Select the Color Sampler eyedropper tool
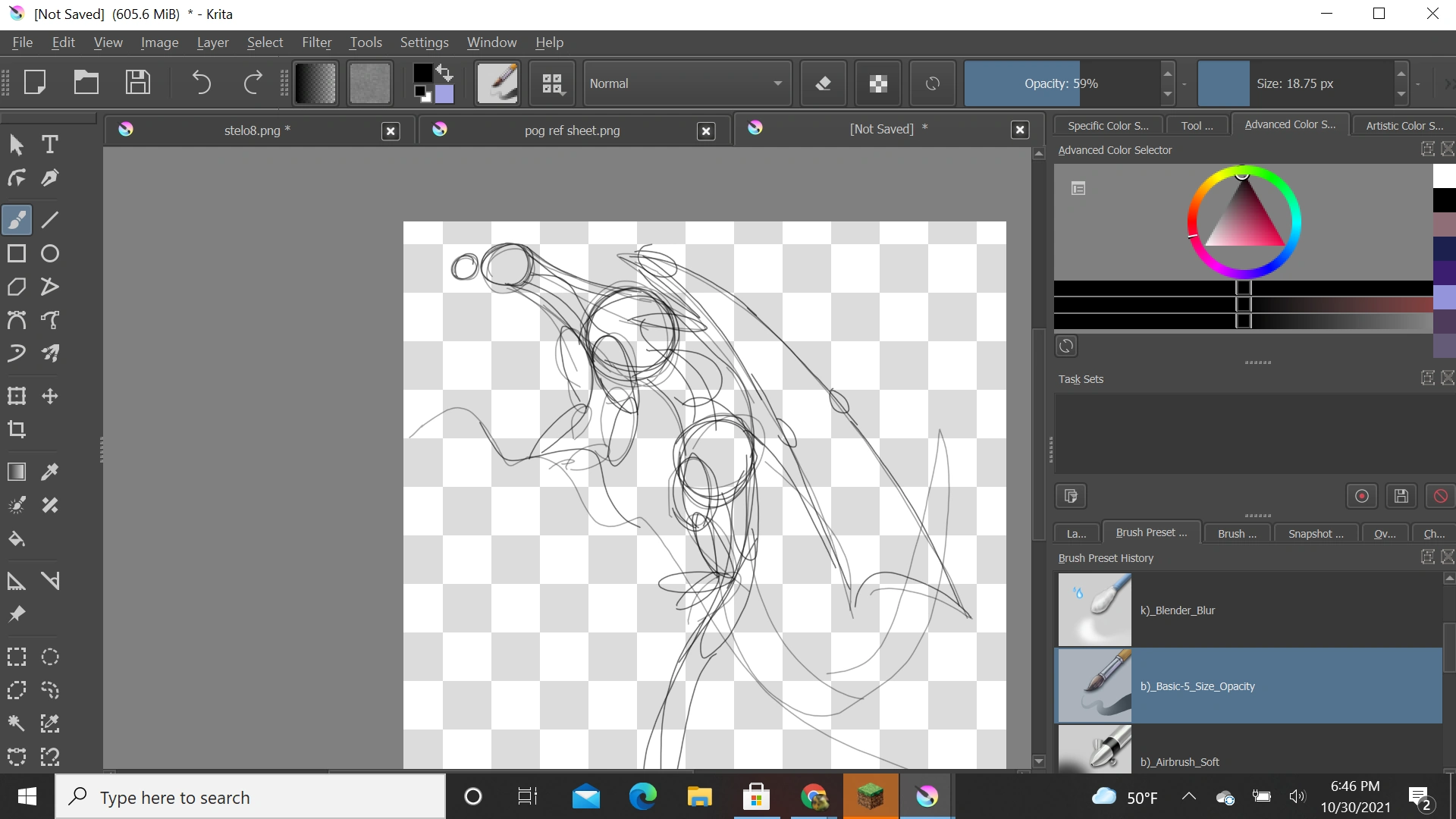The image size is (1456, 819). click(50, 472)
